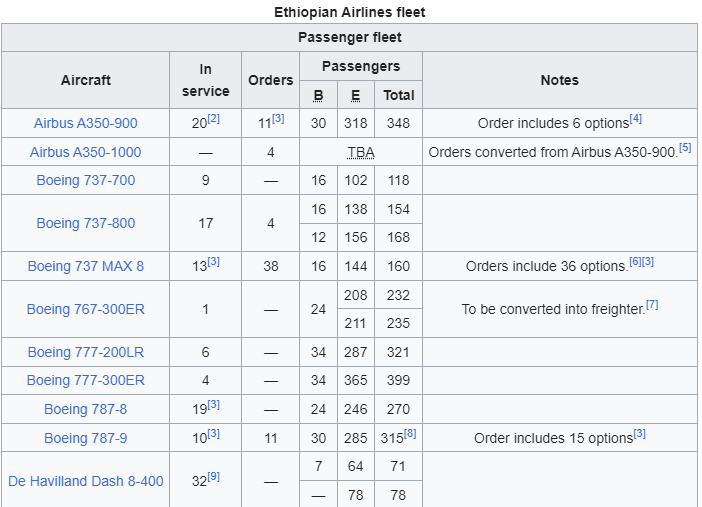The height and width of the screenshot is (507, 702).
Task: Click citation [2] next to A350-900 in service
Action: pos(214,119)
